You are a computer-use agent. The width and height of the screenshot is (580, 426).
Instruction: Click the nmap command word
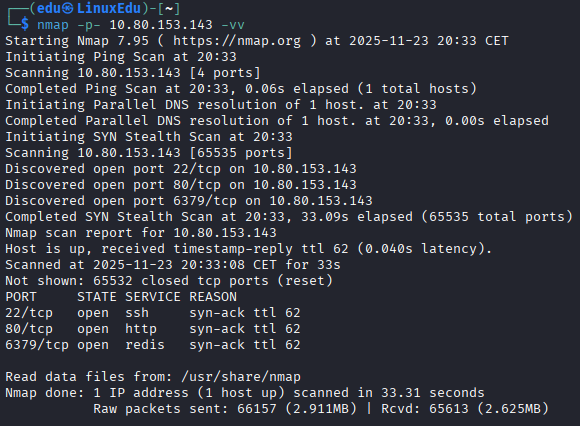(x=53, y=25)
